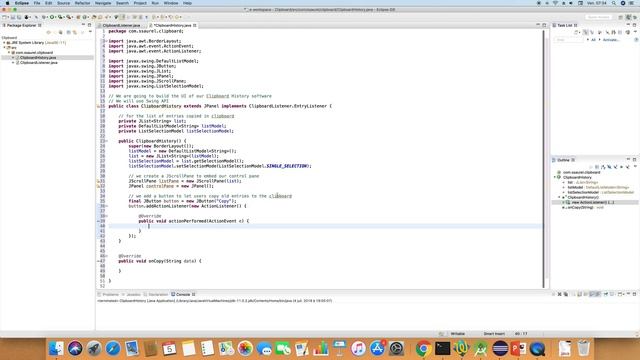The width and height of the screenshot is (640, 360).
Task: Collapse the src folder node
Action: pos(4,47)
